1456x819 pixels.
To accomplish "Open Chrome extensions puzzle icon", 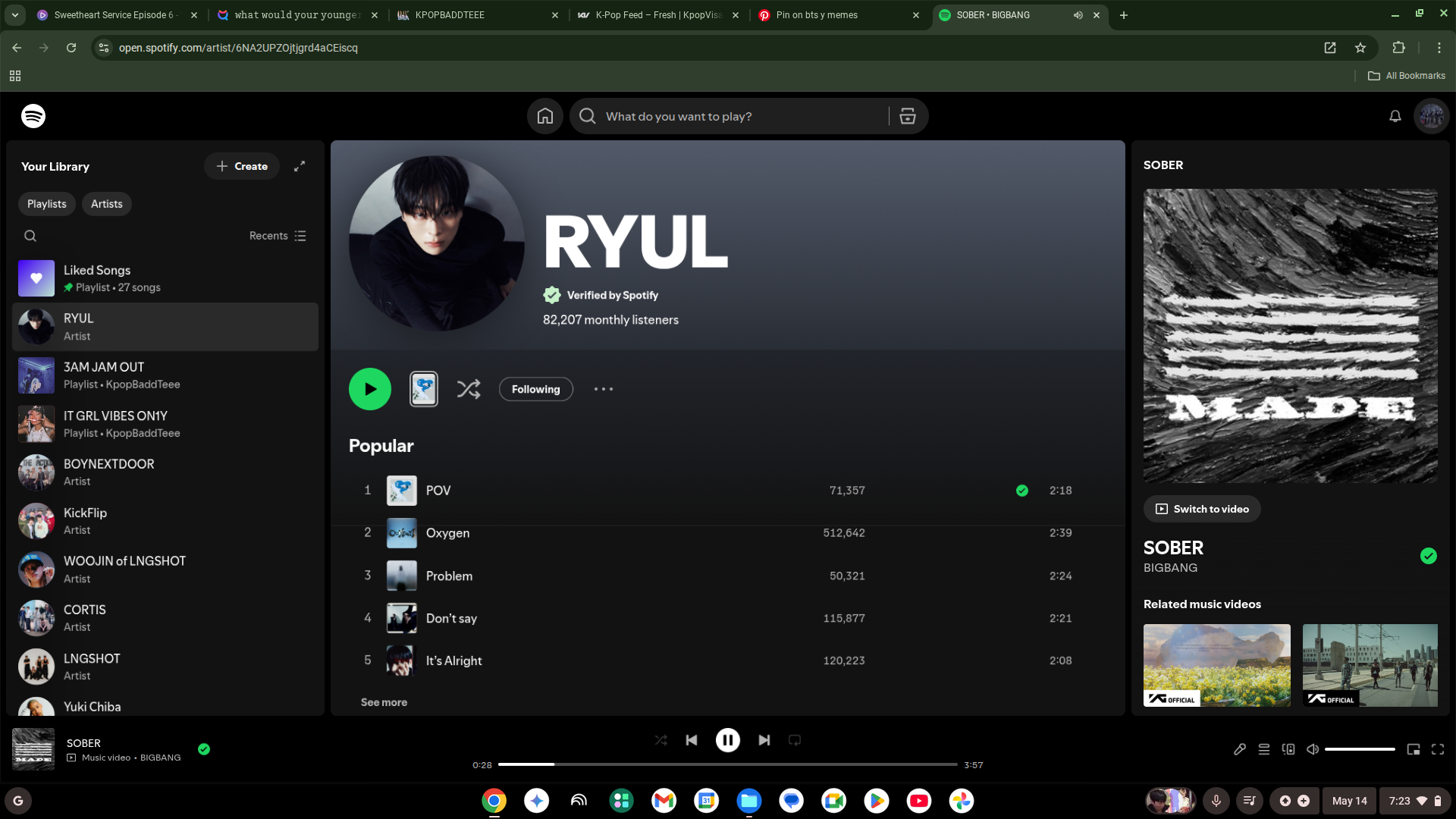I will click(1399, 48).
